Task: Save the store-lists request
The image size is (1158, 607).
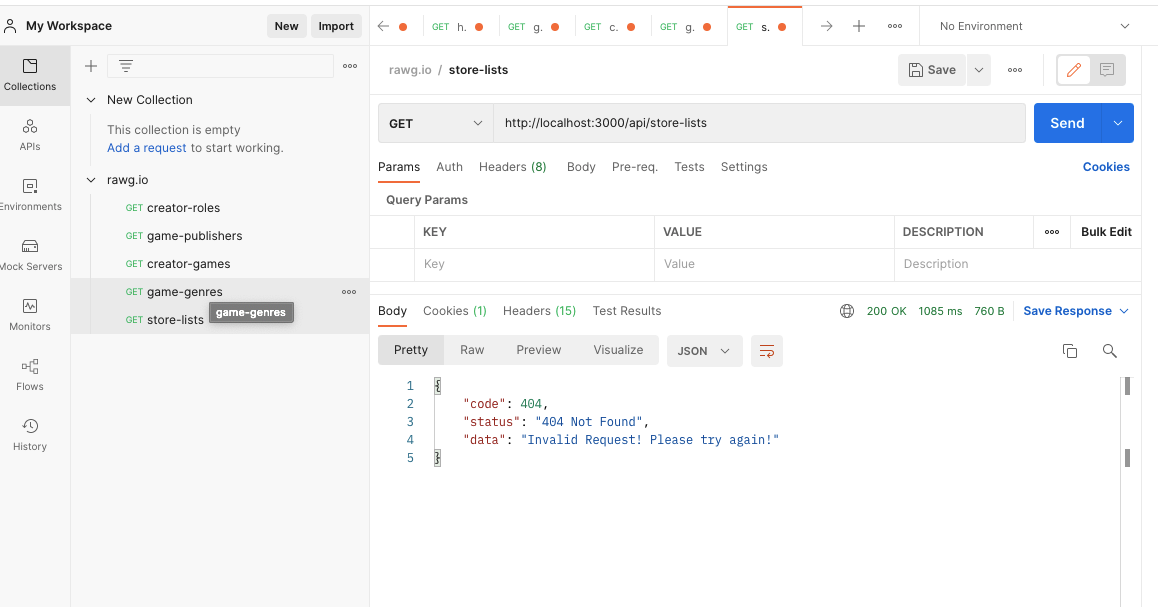Action: pyautogui.click(x=932, y=70)
